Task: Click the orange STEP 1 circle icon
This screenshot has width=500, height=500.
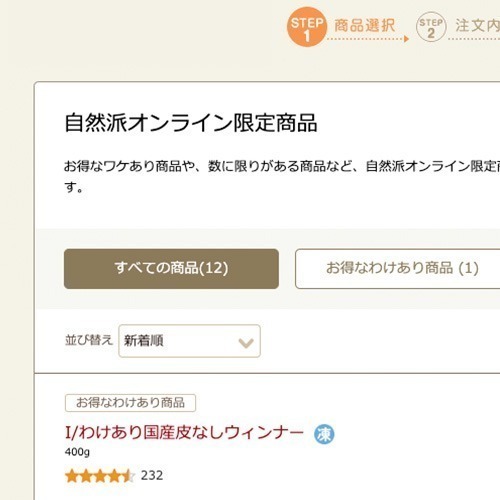Action: pyautogui.click(x=307, y=27)
